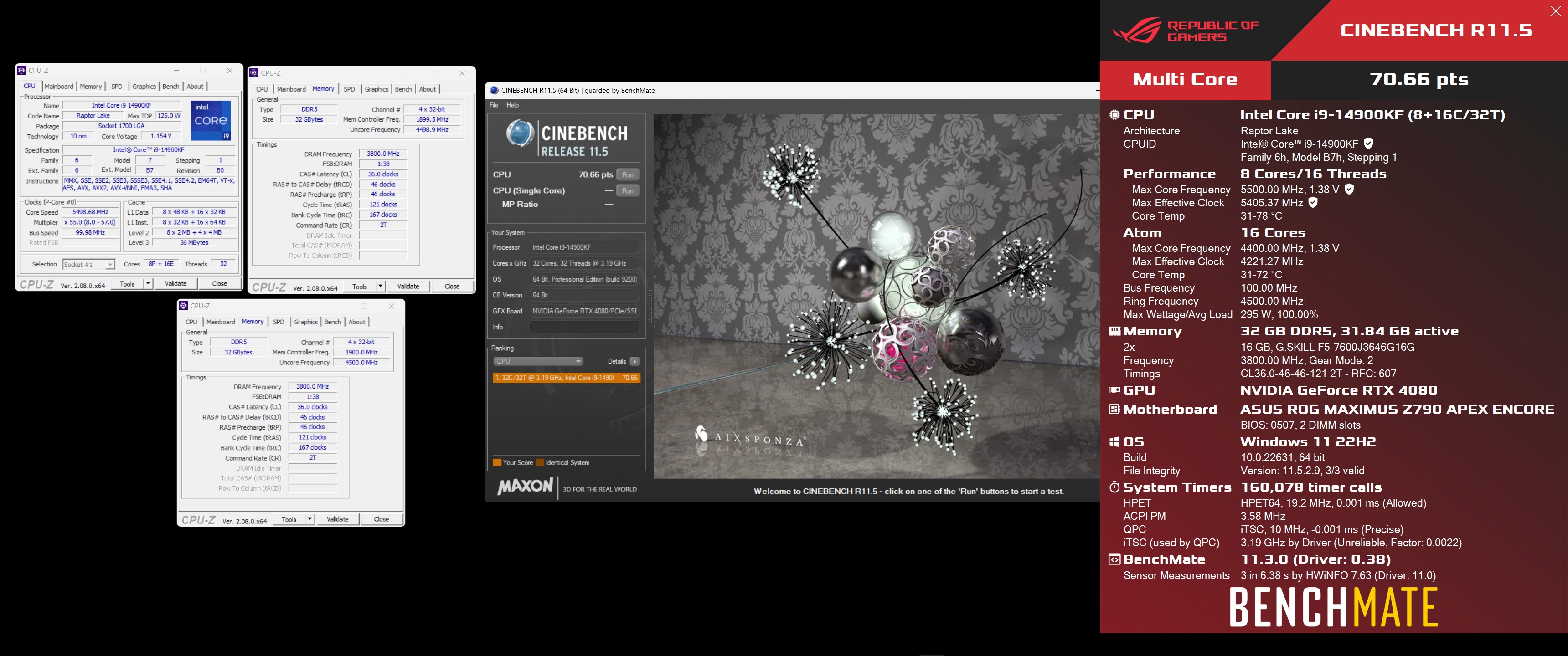Click the Windows OS icon in BenchMate panel
Image resolution: width=1568 pixels, height=656 pixels.
(x=1114, y=442)
